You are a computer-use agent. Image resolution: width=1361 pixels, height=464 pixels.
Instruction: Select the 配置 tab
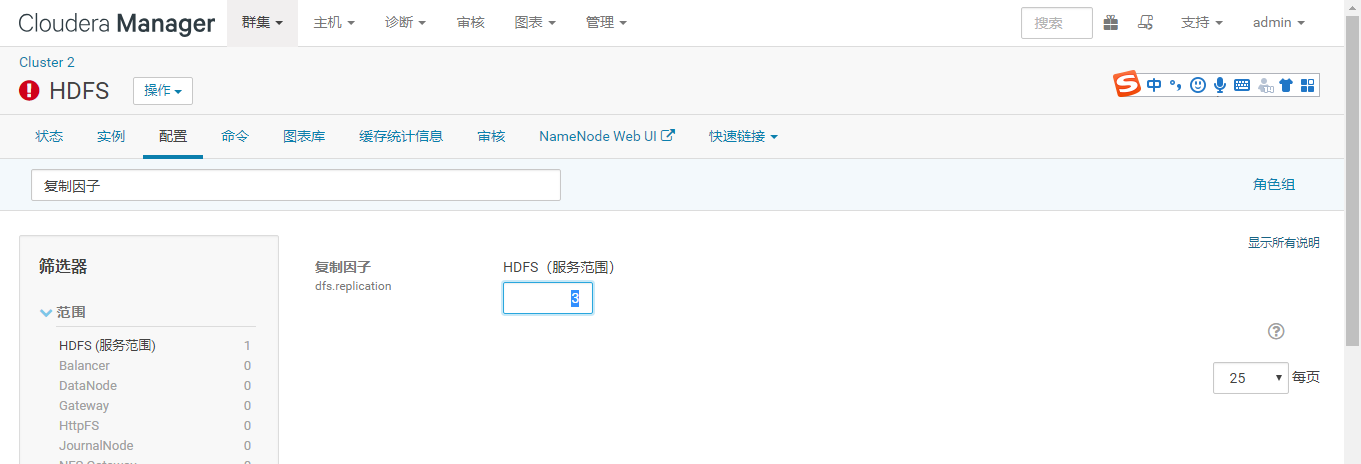[173, 136]
